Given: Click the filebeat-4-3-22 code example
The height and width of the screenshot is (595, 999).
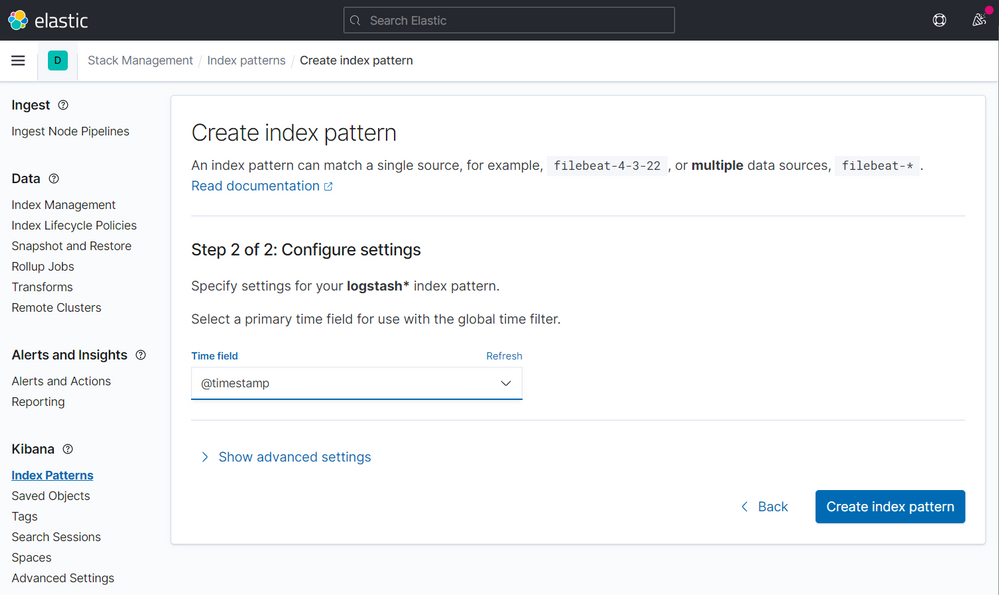Looking at the screenshot, I should click(x=607, y=166).
